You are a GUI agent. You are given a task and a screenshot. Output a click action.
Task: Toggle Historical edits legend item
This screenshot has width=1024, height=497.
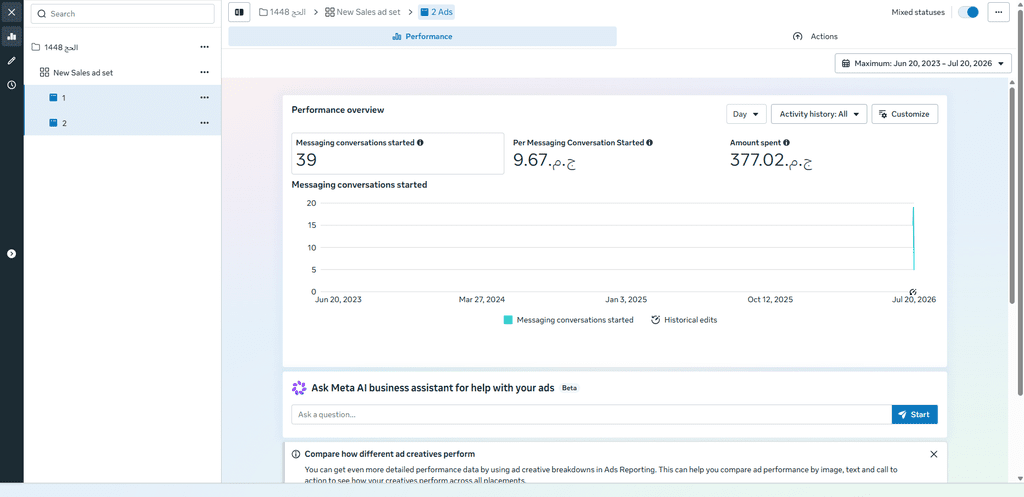click(684, 320)
